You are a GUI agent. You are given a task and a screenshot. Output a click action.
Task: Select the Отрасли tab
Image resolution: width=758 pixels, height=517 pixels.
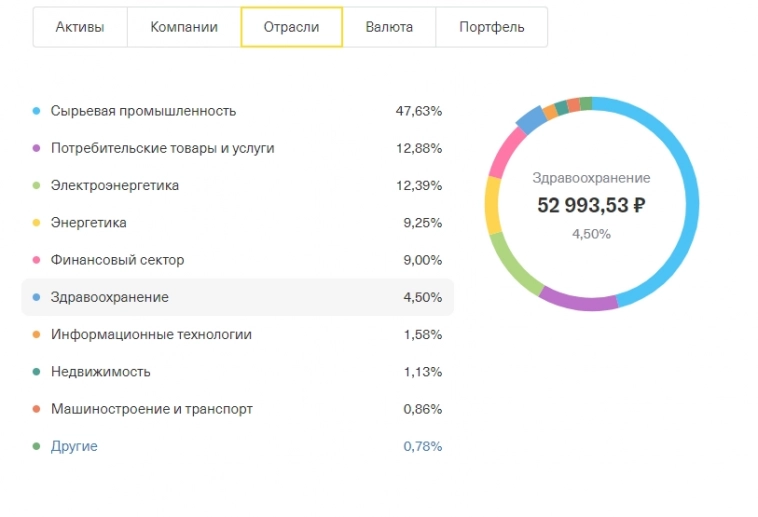[292, 27]
